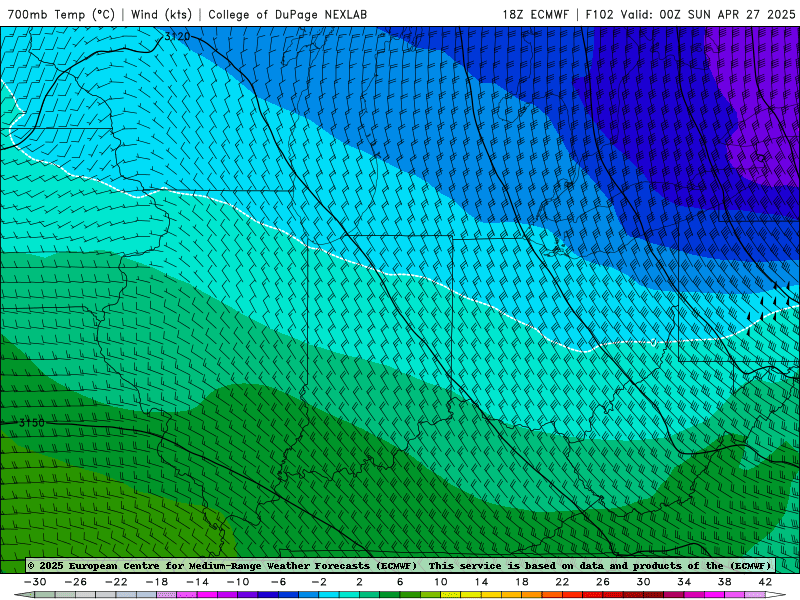Click the "22" color scale value
Image resolution: width=800 pixels, height=600 pixels.
[562, 582]
